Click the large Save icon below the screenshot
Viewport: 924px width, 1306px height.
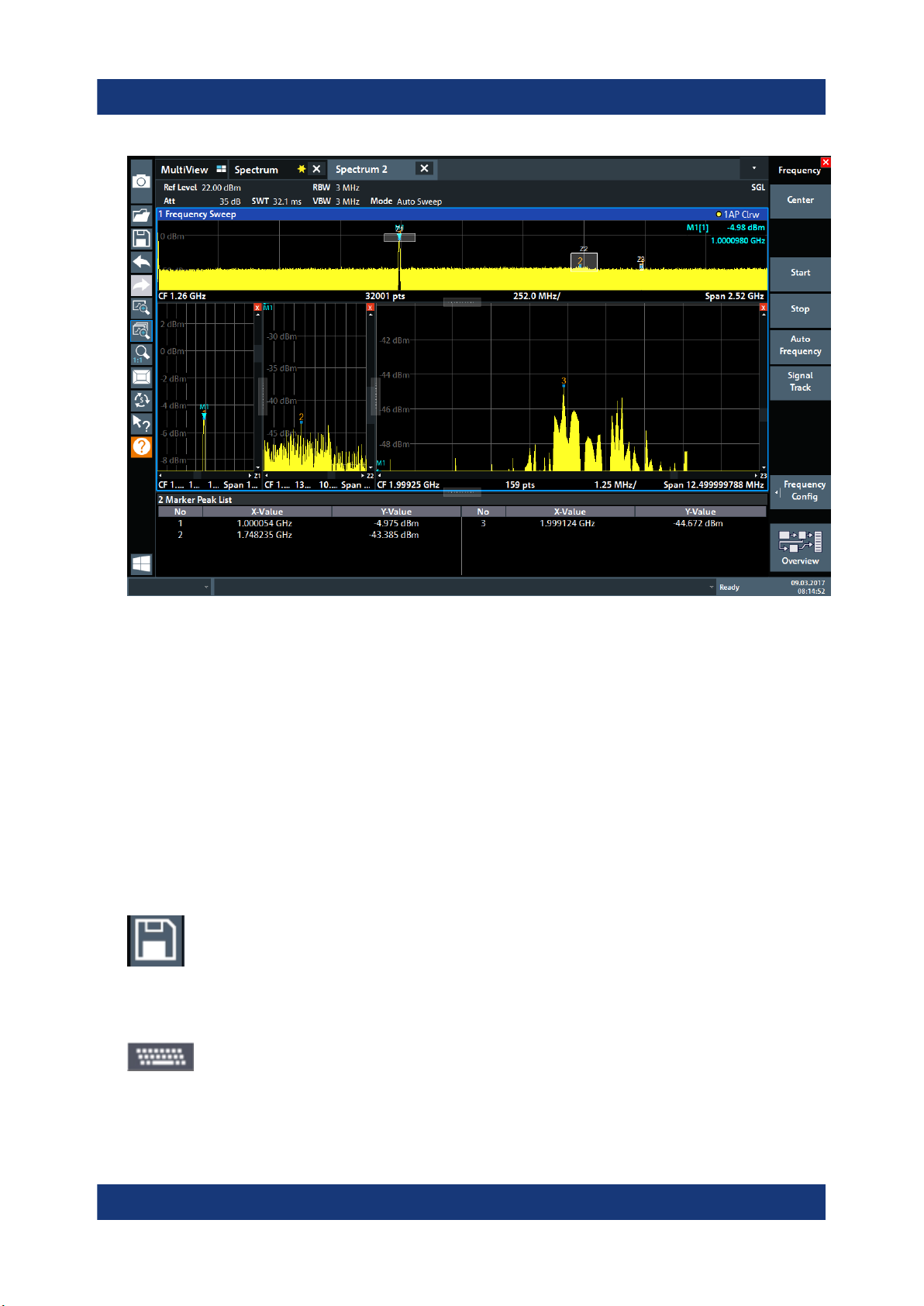pyautogui.click(x=156, y=941)
